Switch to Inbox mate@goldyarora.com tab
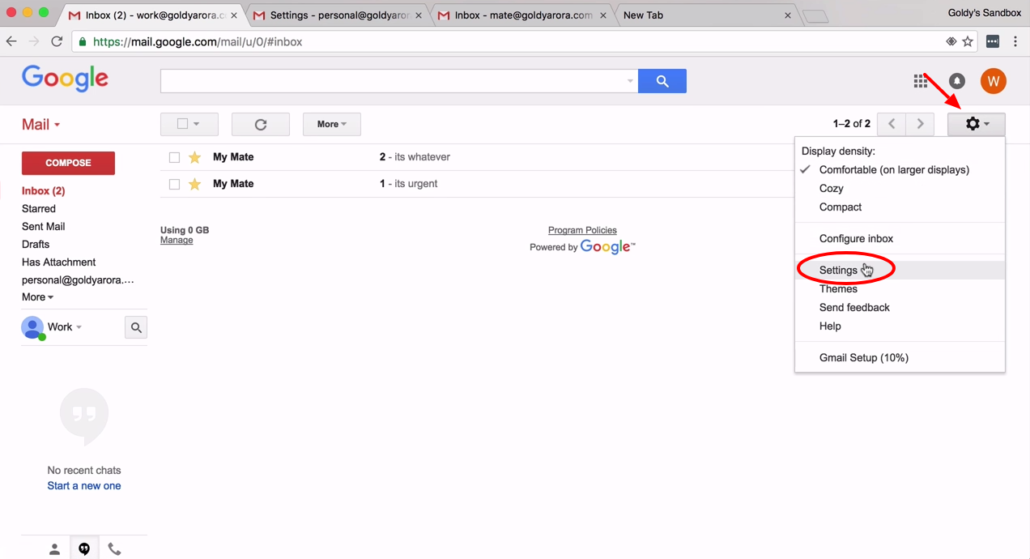Viewport: 1030px width, 559px height. tap(524, 15)
